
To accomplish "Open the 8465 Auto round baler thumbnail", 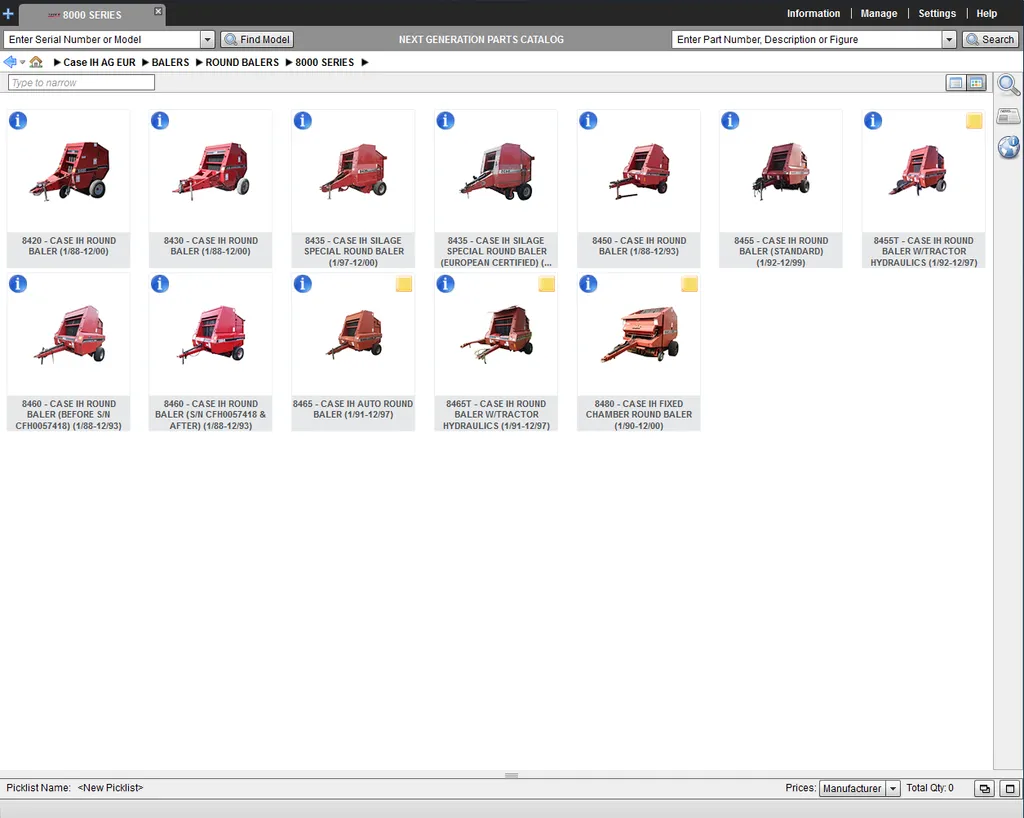I will coord(353,334).
